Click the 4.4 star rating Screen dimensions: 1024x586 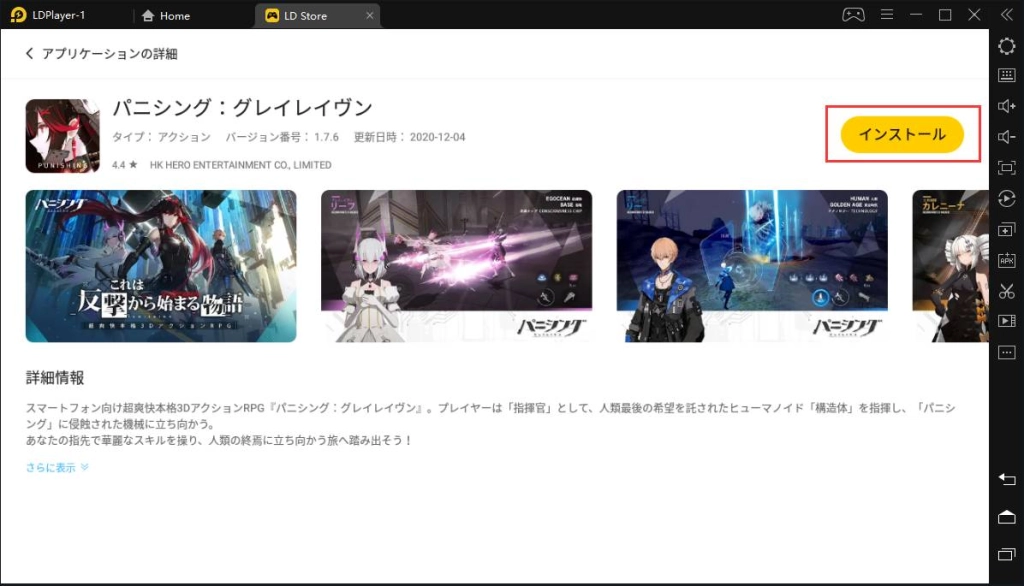125,165
